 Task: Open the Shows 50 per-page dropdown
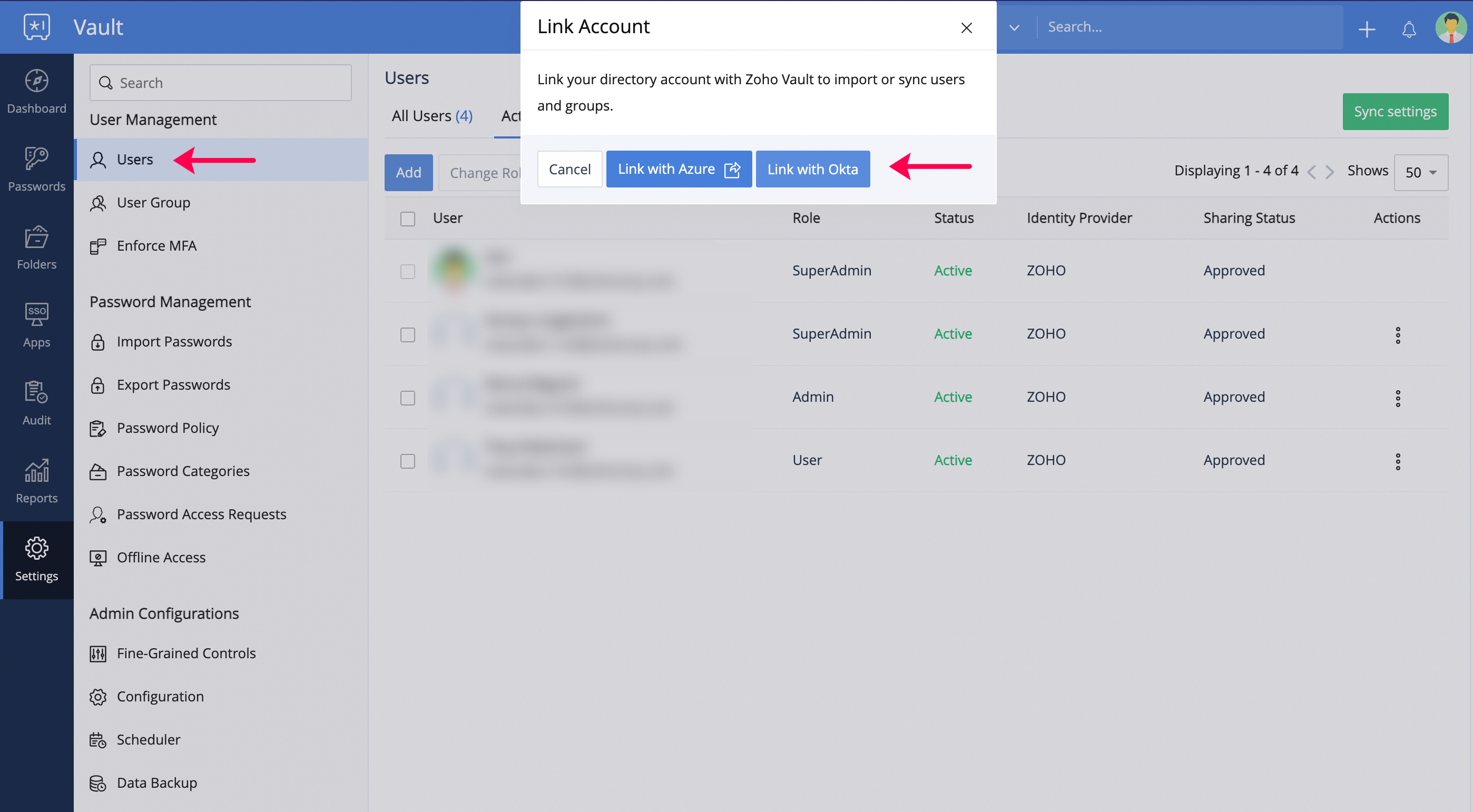coord(1420,172)
